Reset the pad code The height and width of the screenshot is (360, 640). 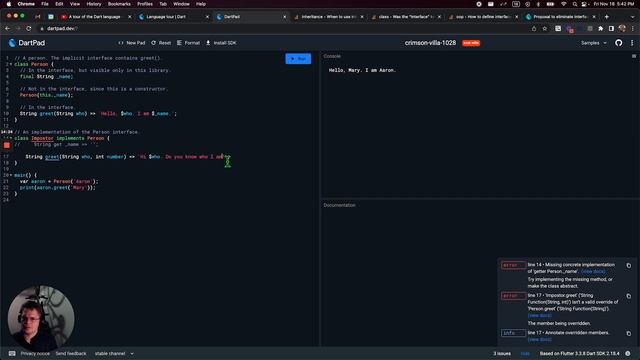(x=161, y=43)
